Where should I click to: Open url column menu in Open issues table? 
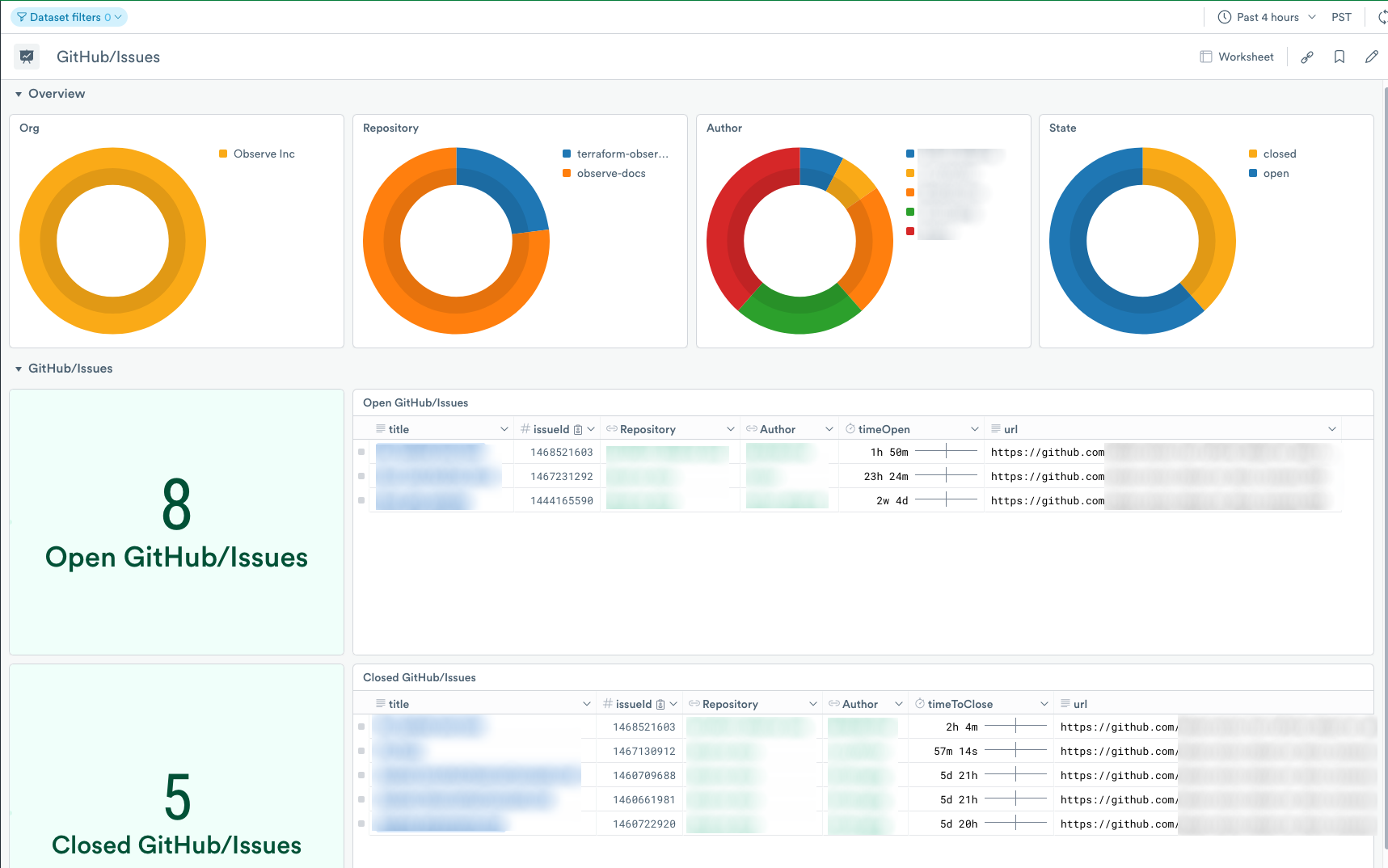click(1332, 429)
